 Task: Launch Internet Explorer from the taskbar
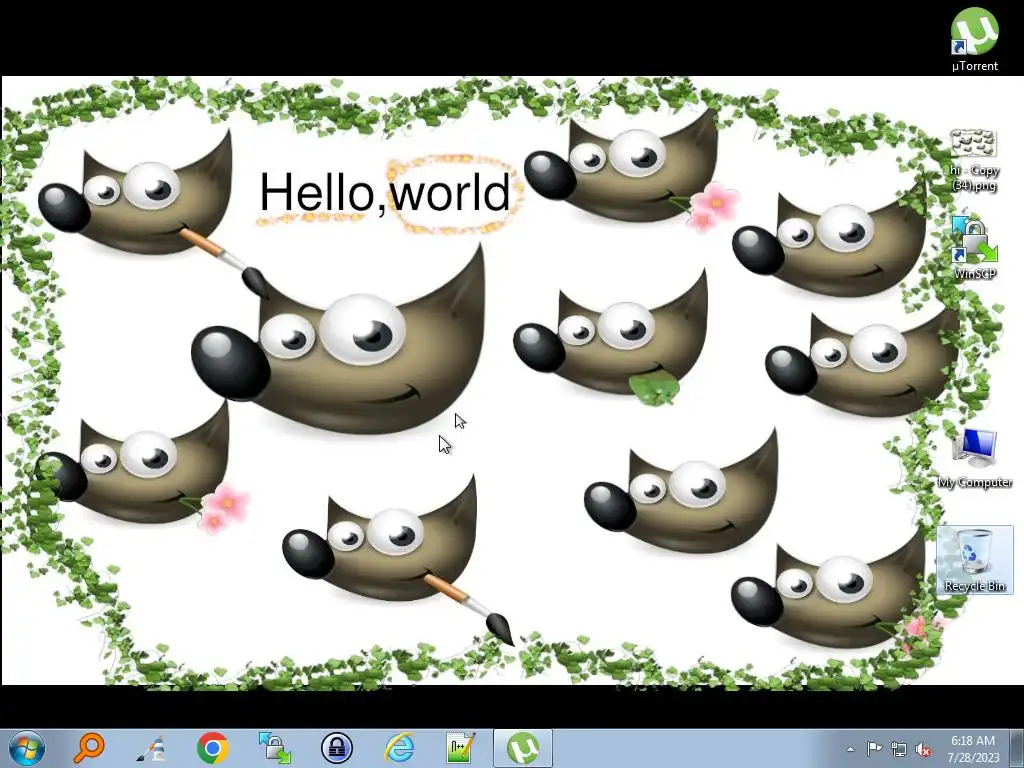[x=399, y=748]
